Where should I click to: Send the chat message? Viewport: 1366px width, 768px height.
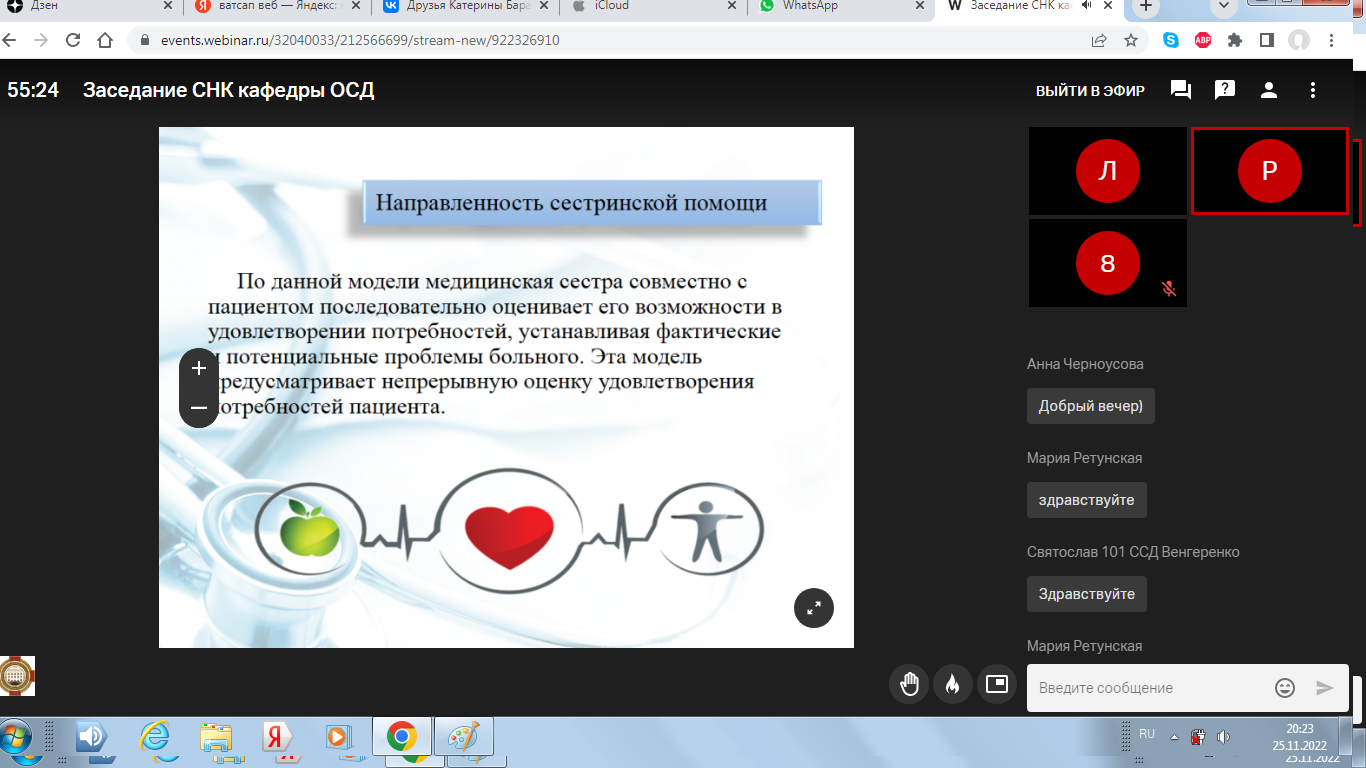1325,688
